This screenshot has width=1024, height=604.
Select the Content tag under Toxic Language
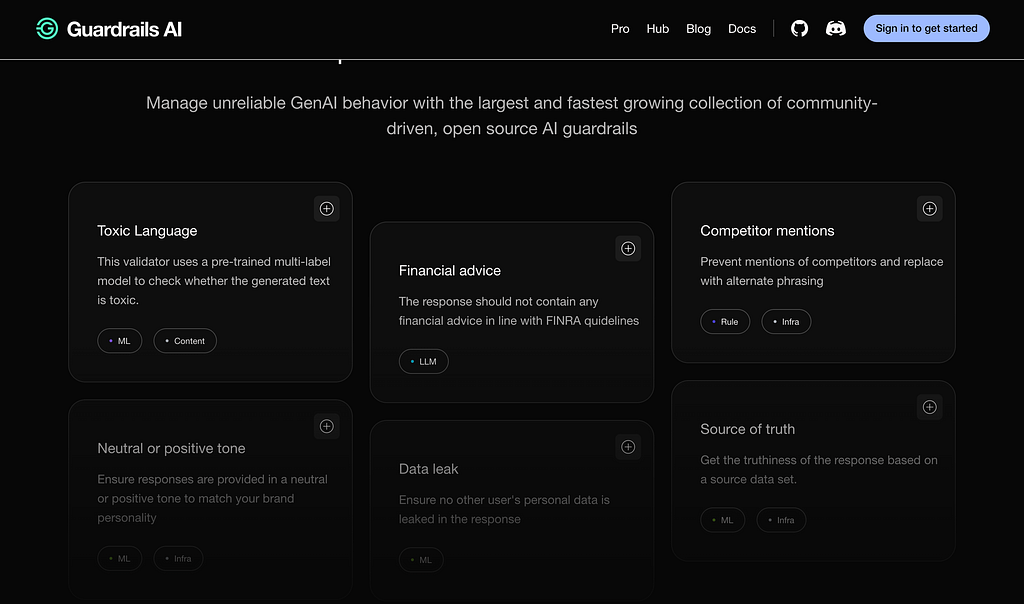pyautogui.click(x=185, y=341)
